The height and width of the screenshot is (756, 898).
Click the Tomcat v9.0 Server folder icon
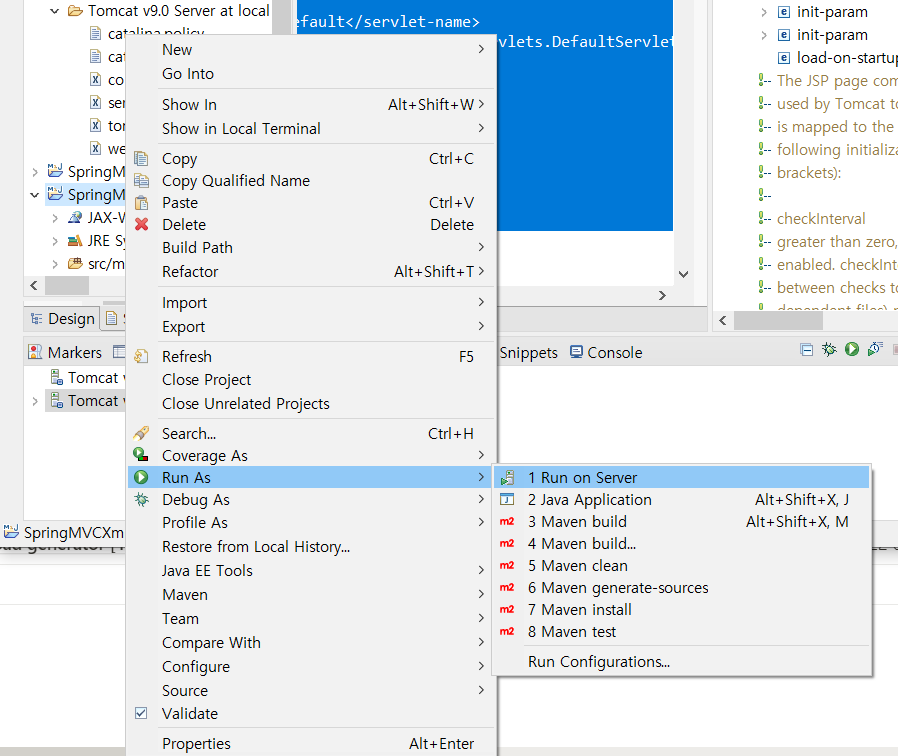[75, 11]
